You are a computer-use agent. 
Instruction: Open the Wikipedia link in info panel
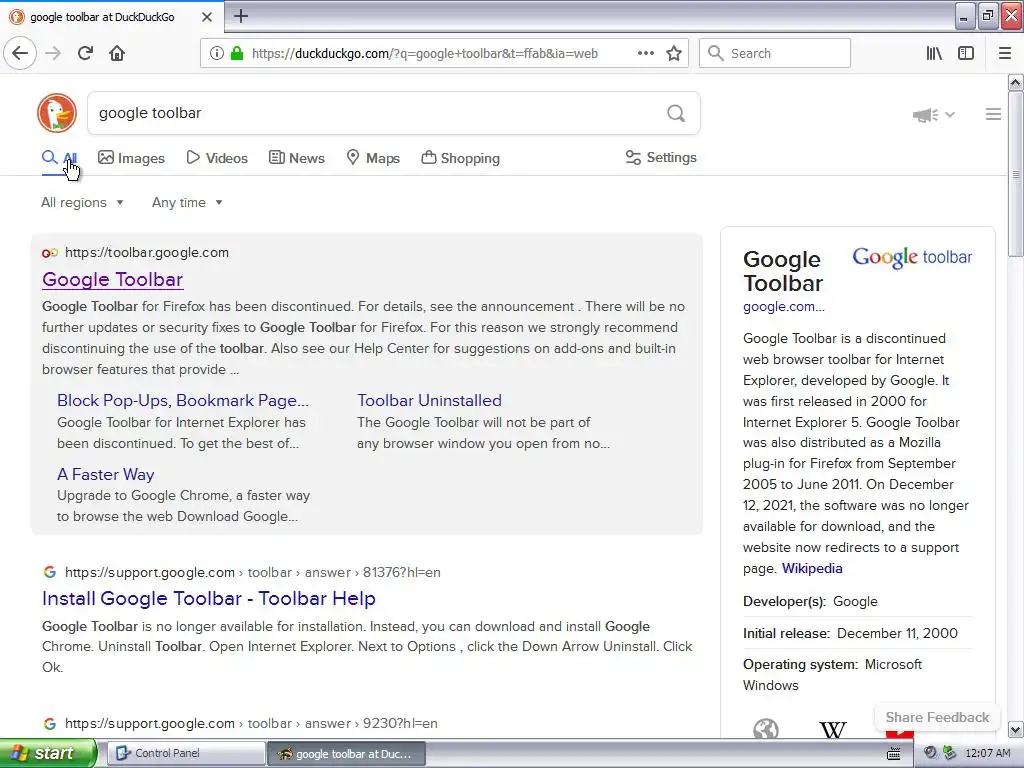point(812,568)
